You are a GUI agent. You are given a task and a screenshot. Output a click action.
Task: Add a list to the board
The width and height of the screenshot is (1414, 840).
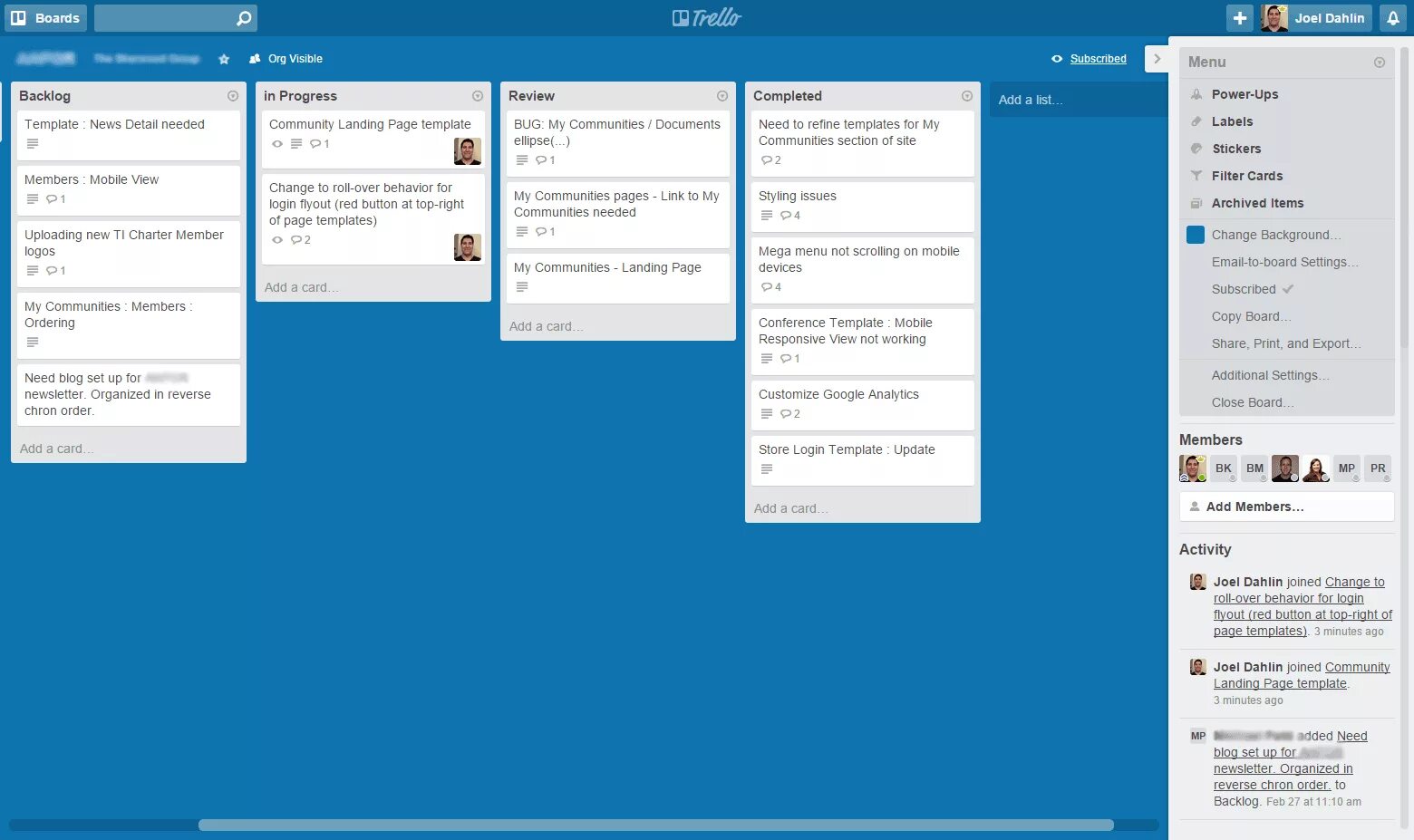(1078, 100)
